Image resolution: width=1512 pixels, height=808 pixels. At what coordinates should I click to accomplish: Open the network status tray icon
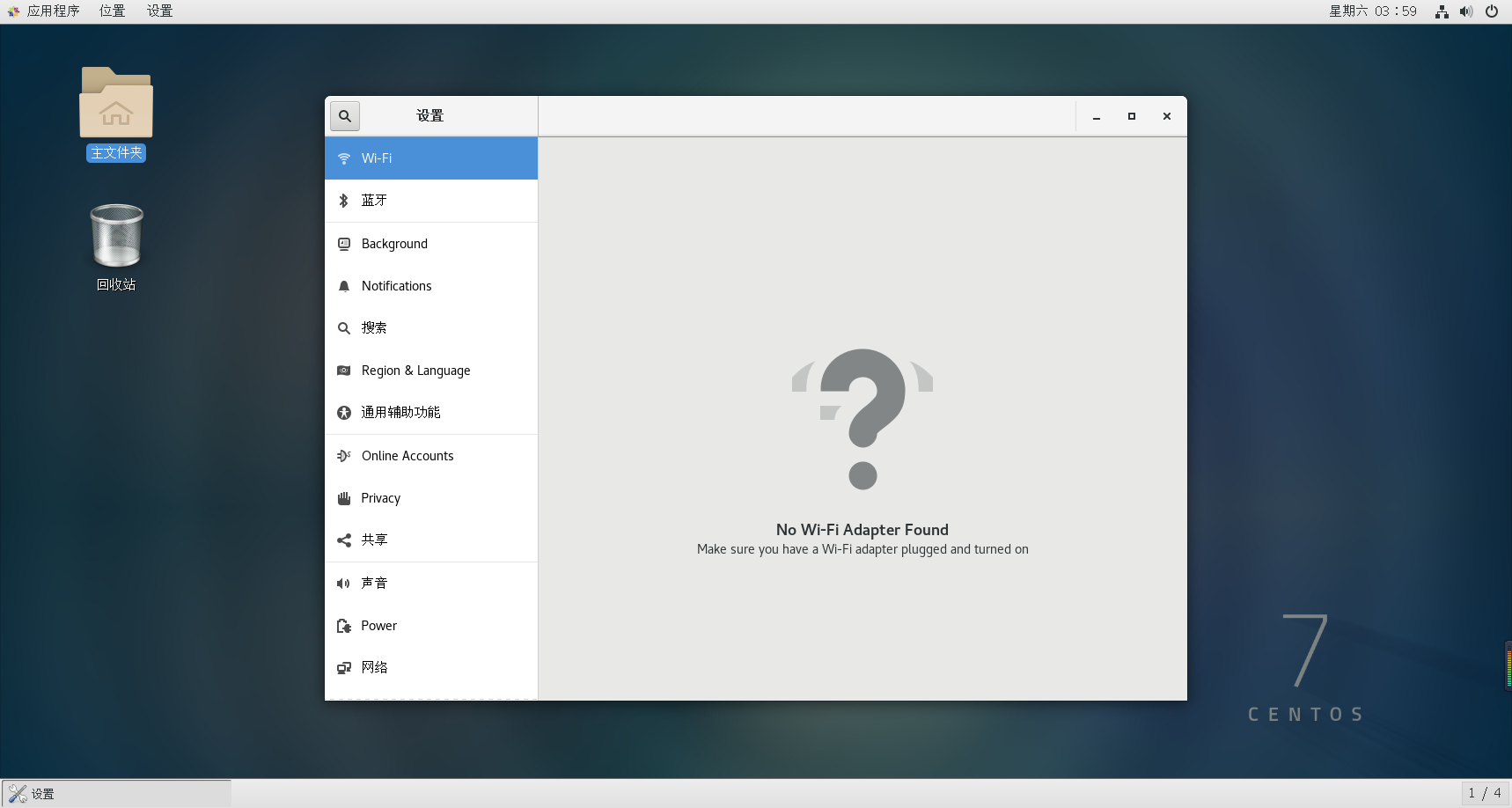point(1442,11)
